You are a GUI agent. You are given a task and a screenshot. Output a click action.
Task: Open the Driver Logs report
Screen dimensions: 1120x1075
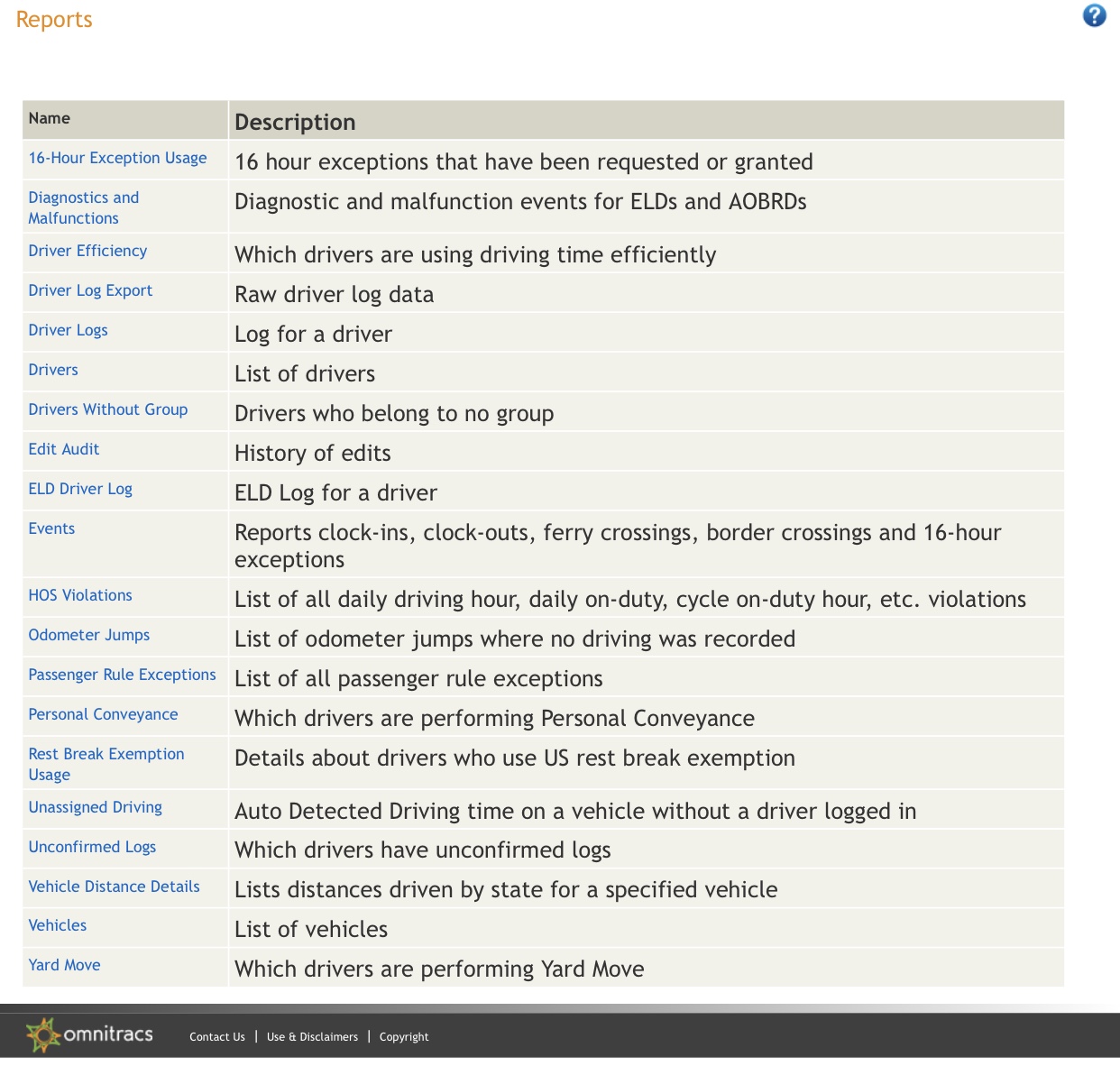tap(68, 330)
